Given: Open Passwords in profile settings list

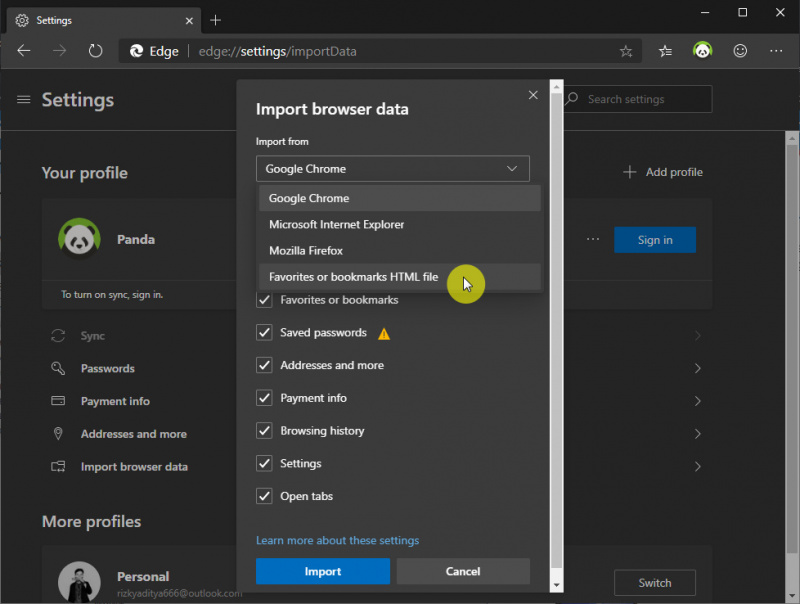Looking at the screenshot, I should coord(108,368).
